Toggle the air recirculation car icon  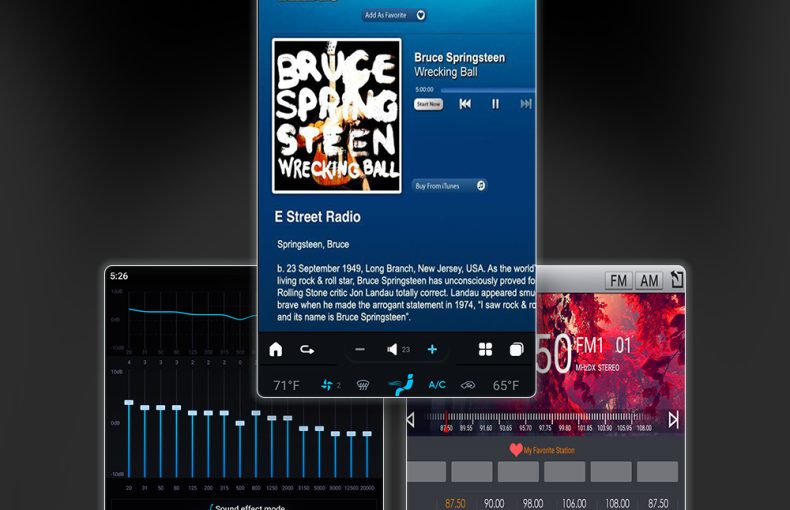(x=468, y=386)
